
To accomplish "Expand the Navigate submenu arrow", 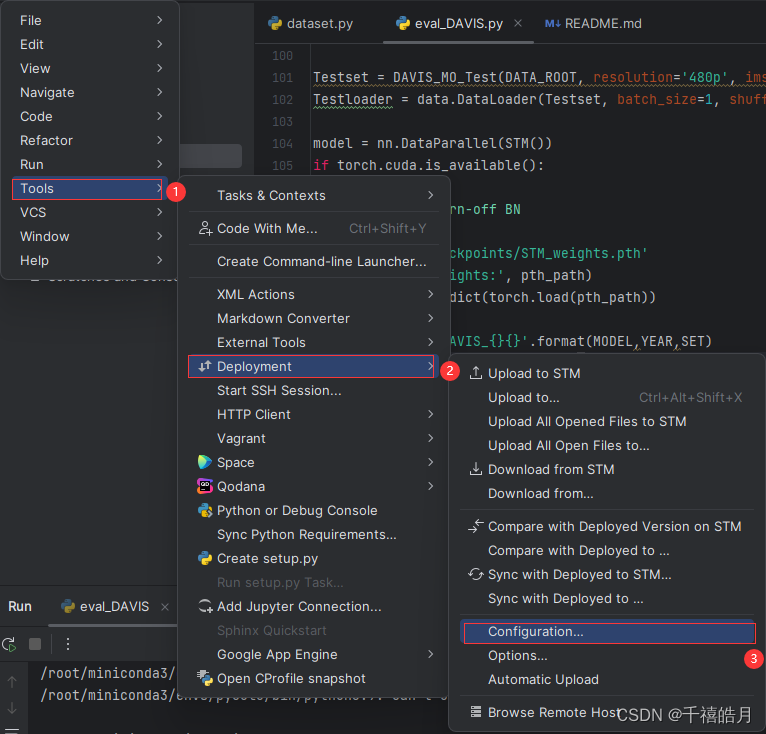I will (159, 91).
